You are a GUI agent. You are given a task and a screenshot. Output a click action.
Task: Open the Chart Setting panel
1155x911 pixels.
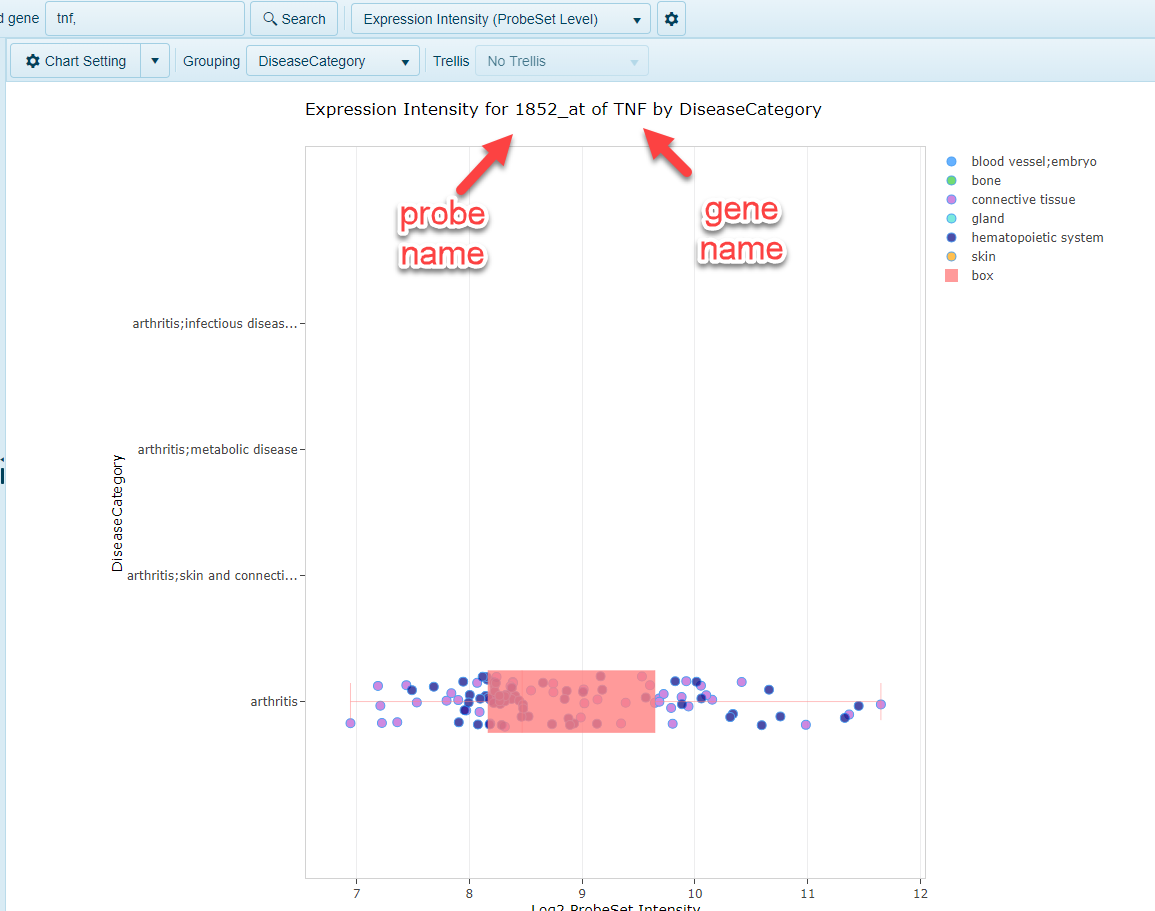tap(80, 60)
